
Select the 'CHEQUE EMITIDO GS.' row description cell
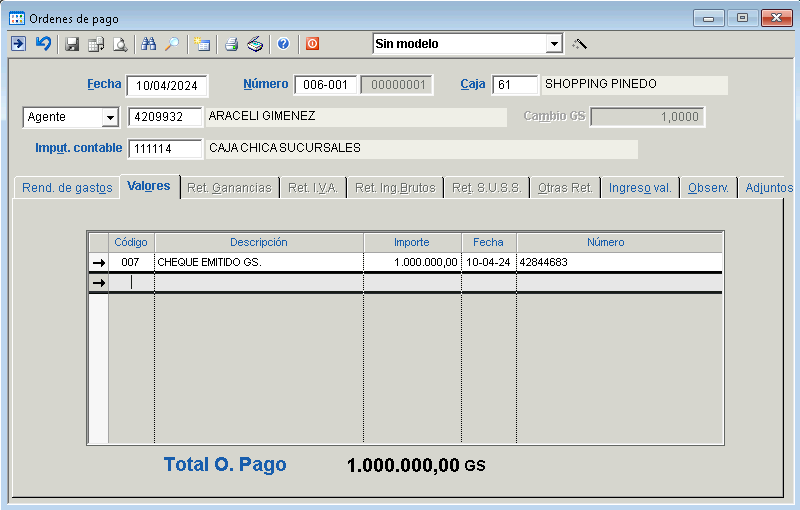[x=258, y=262]
